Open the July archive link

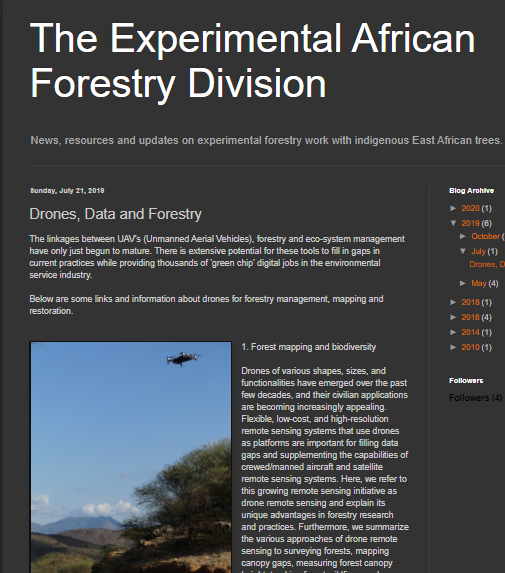(478, 251)
